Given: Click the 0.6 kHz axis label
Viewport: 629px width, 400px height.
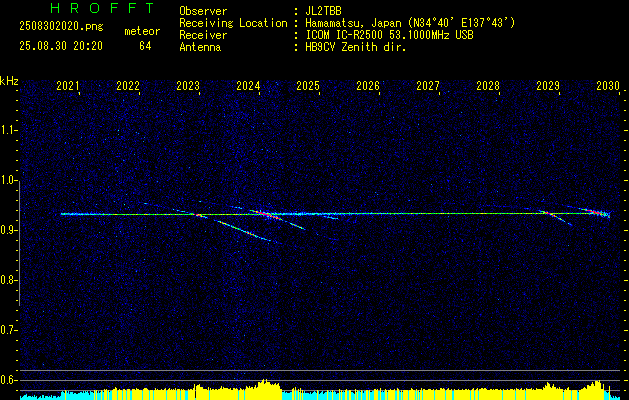Looking at the screenshot, I should click(9, 380).
